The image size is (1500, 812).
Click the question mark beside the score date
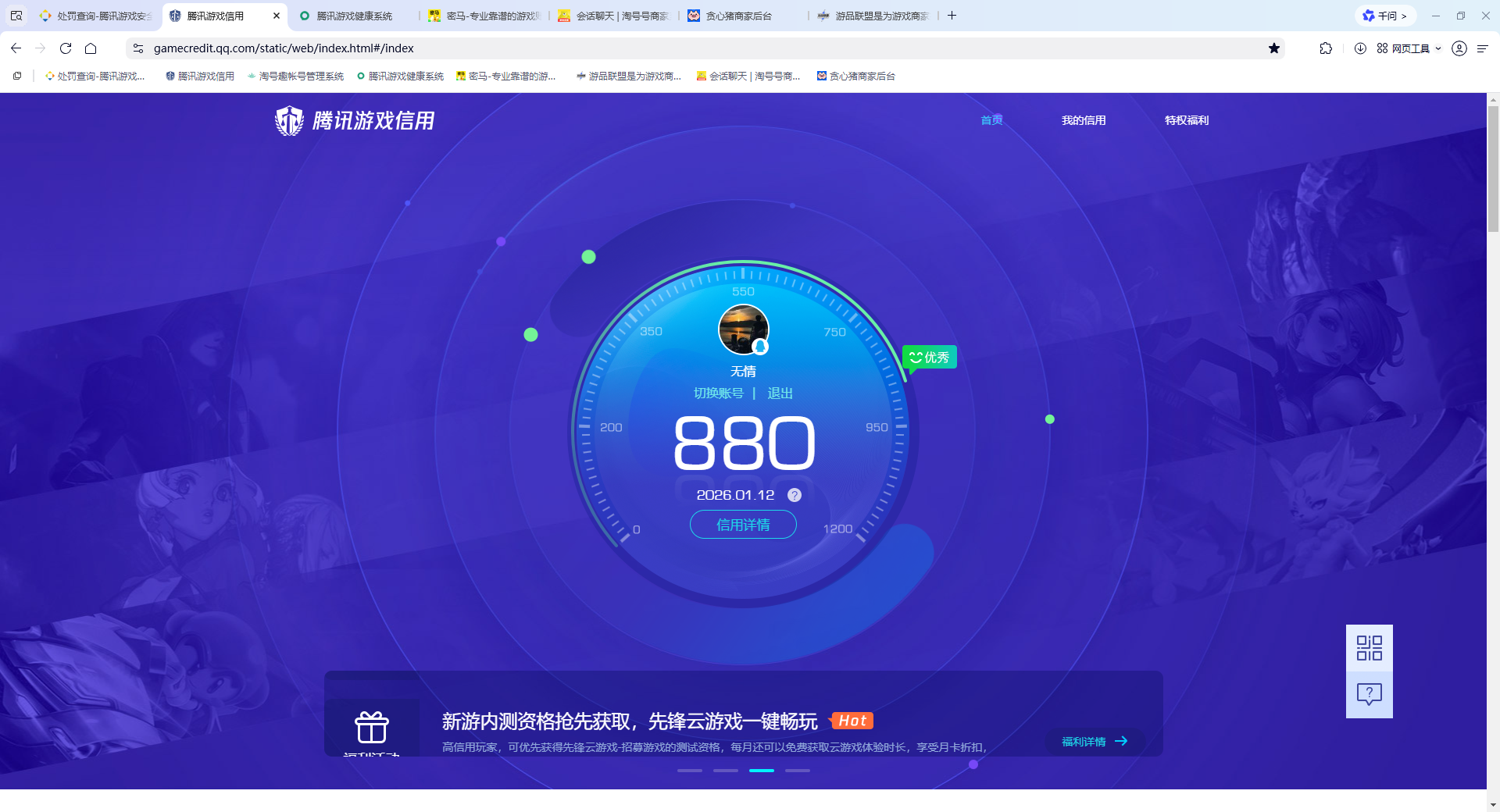pos(794,495)
